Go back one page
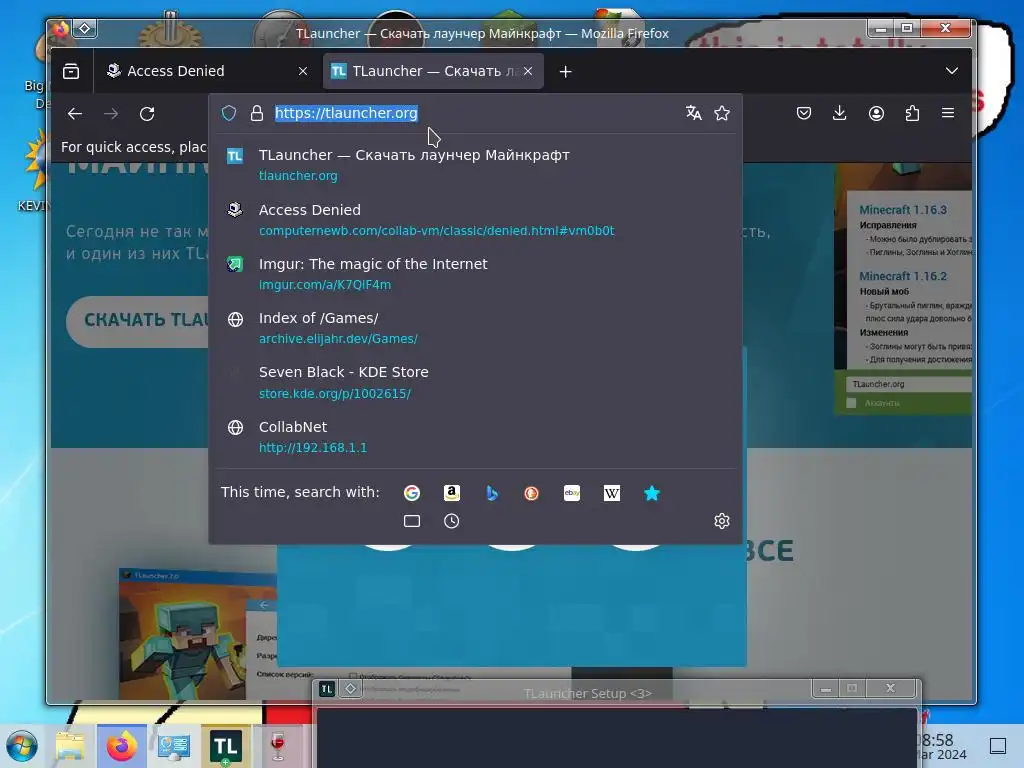The image size is (1024, 768). [74, 114]
